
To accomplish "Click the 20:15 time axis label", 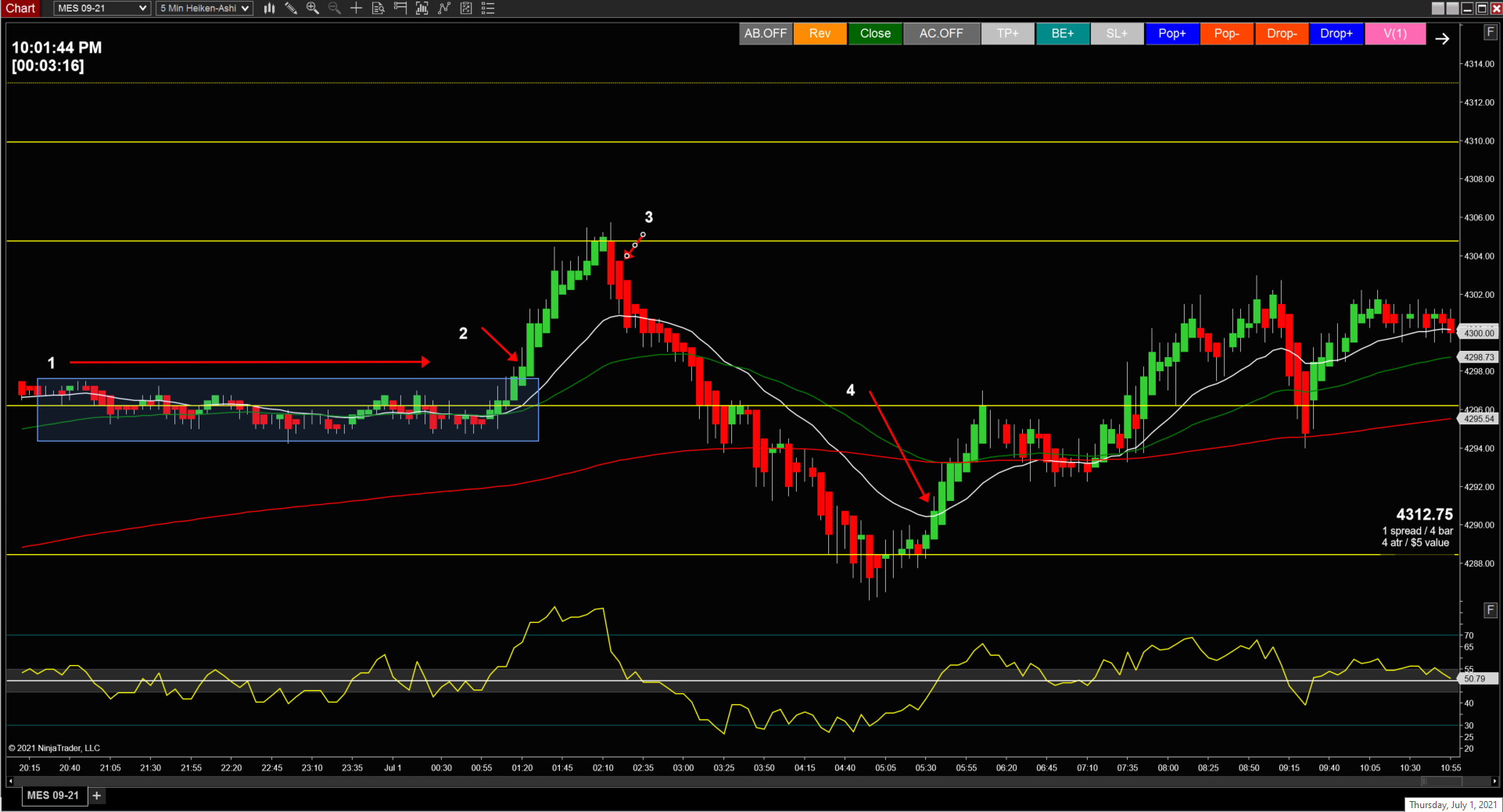I will (x=29, y=767).
